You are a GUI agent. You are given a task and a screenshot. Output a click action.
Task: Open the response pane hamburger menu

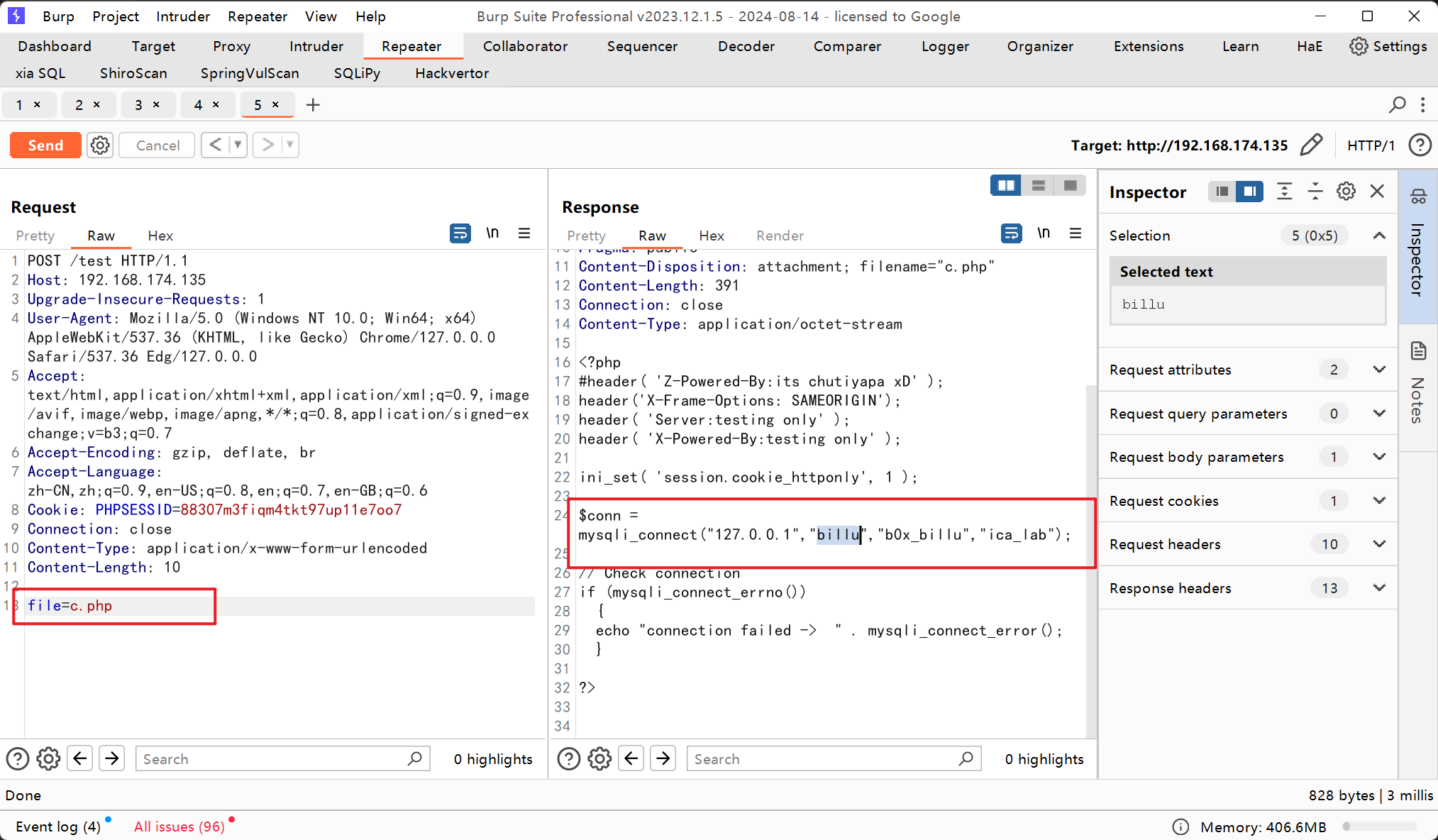click(x=1075, y=233)
